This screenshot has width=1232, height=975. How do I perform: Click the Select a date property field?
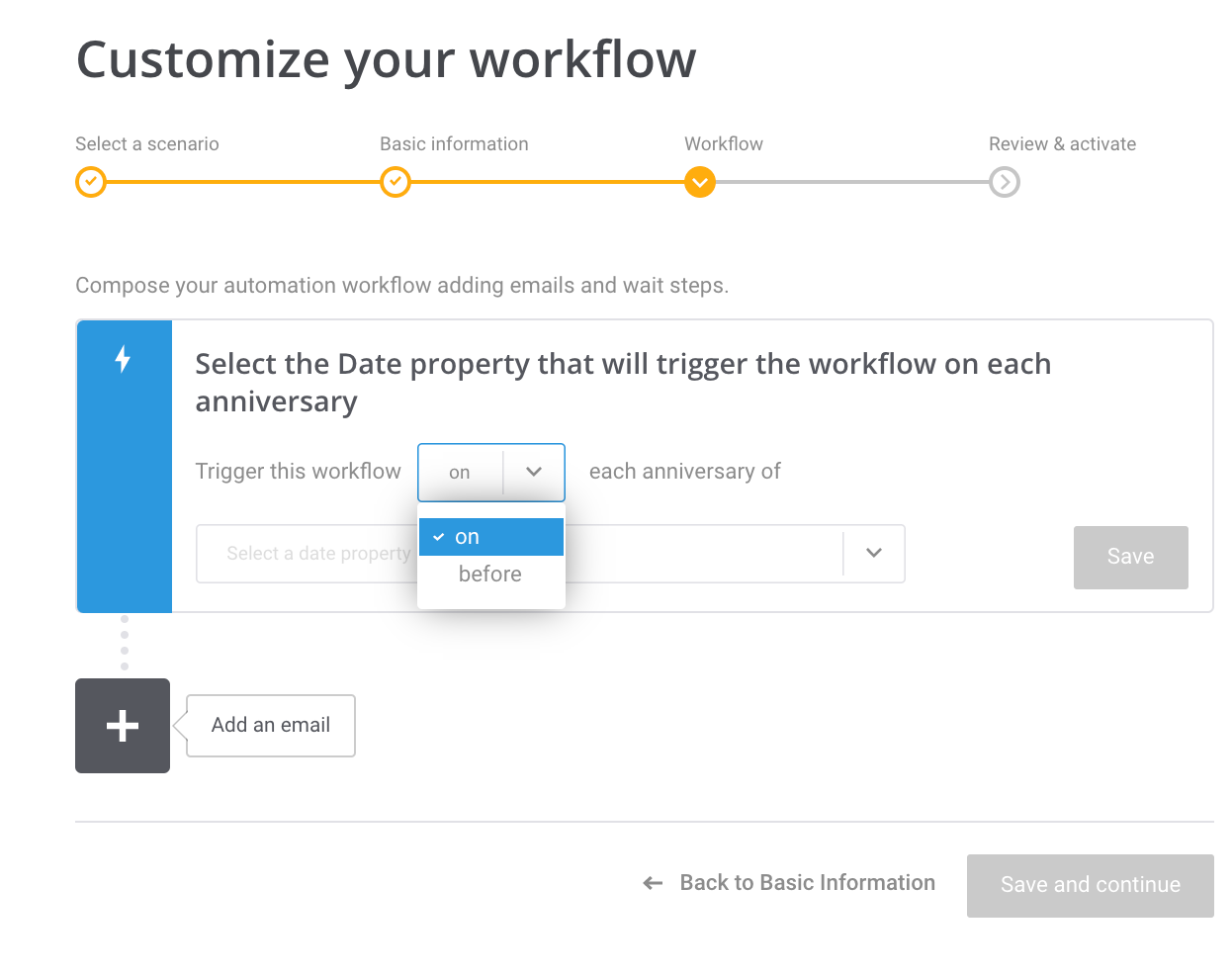[x=551, y=554]
